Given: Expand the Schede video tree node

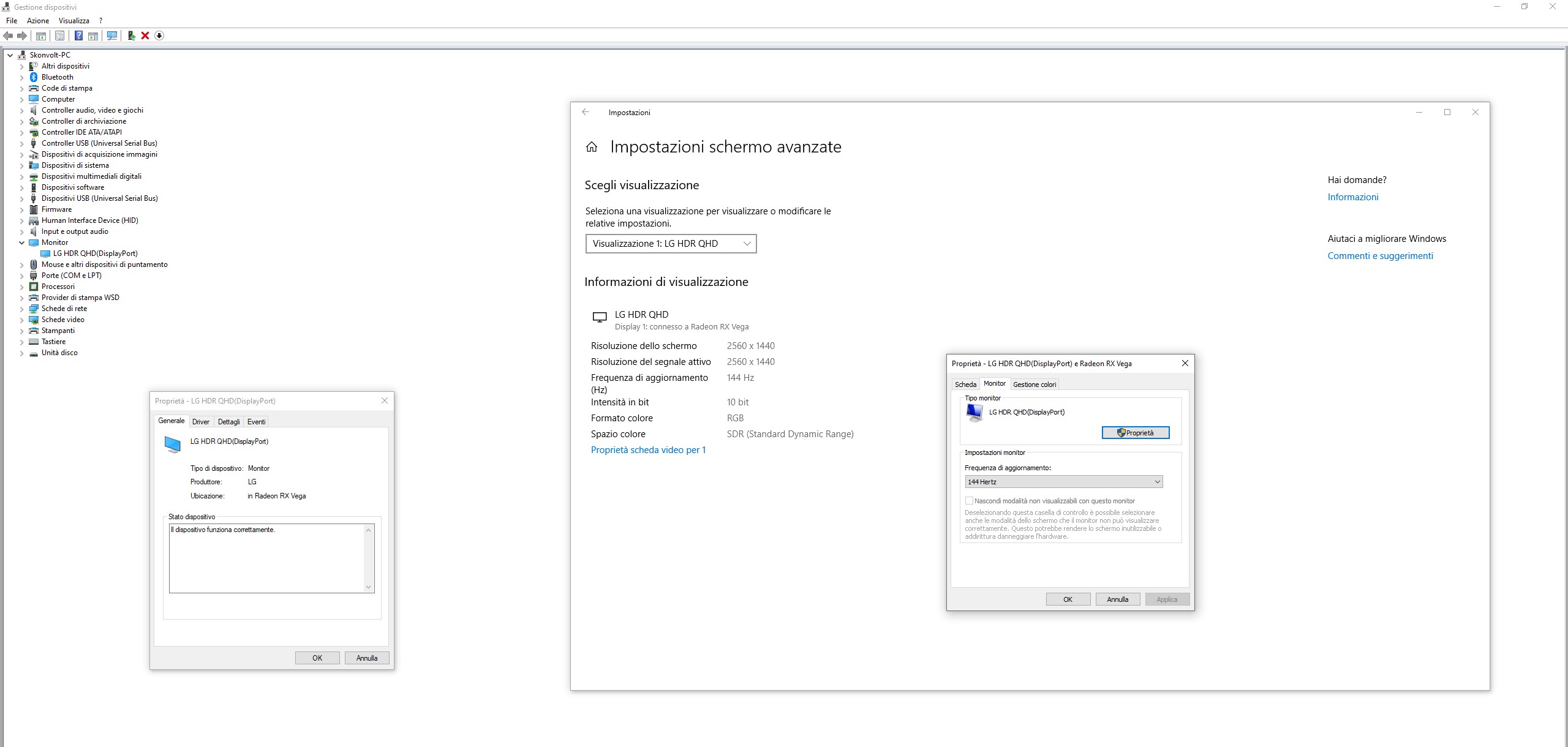Looking at the screenshot, I should 22,320.
